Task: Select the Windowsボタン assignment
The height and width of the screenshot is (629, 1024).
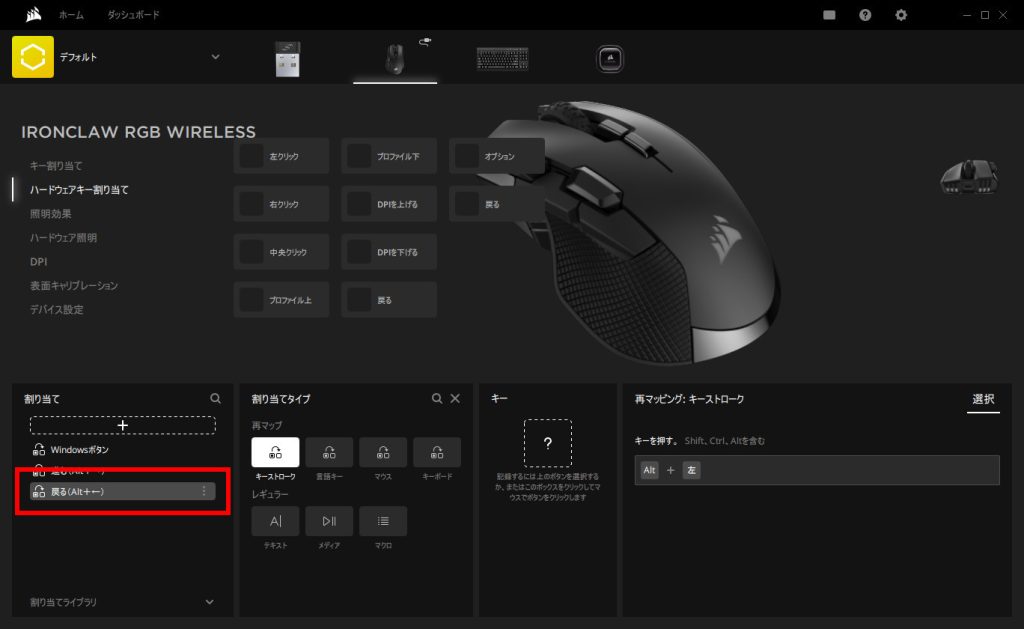Action: click(123, 449)
